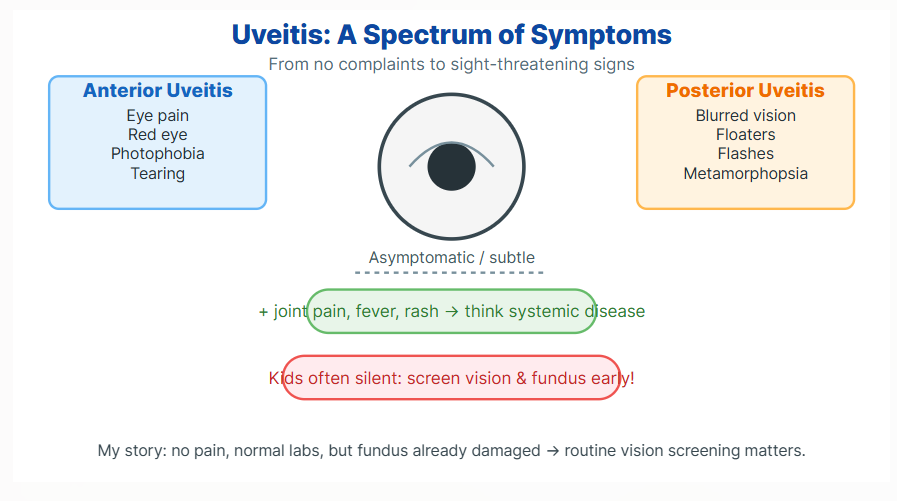Click "Floaters" in the posterior list

click(745, 135)
